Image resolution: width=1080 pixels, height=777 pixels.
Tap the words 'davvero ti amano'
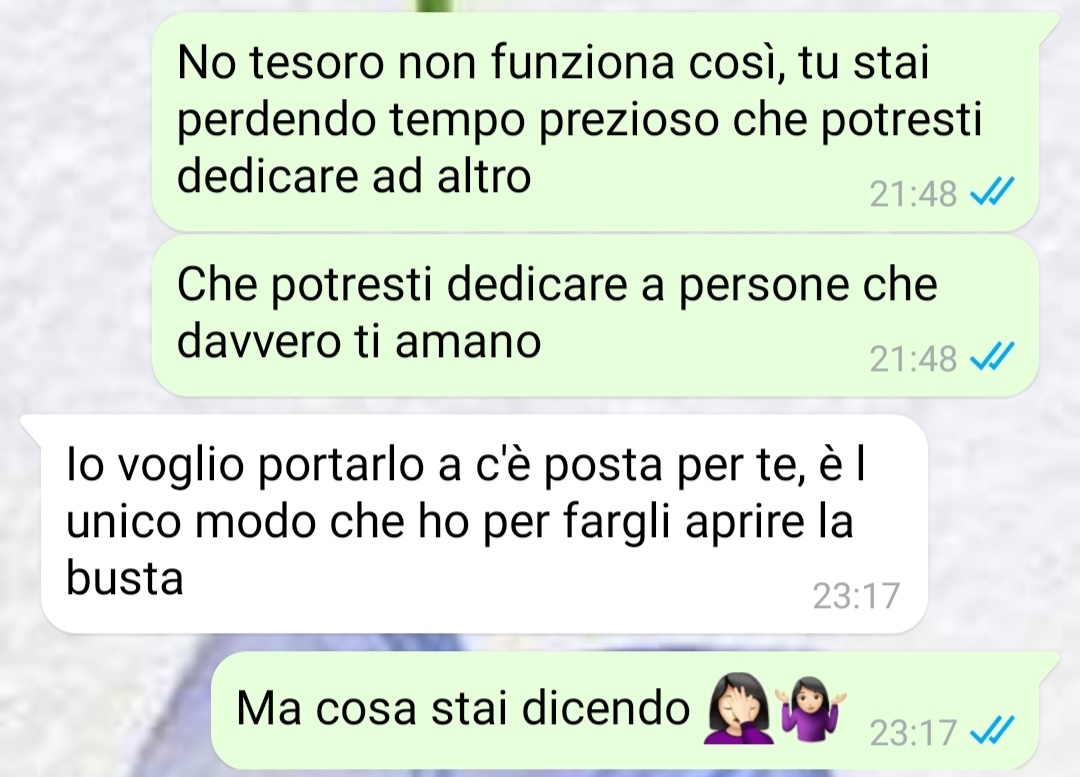tap(359, 340)
